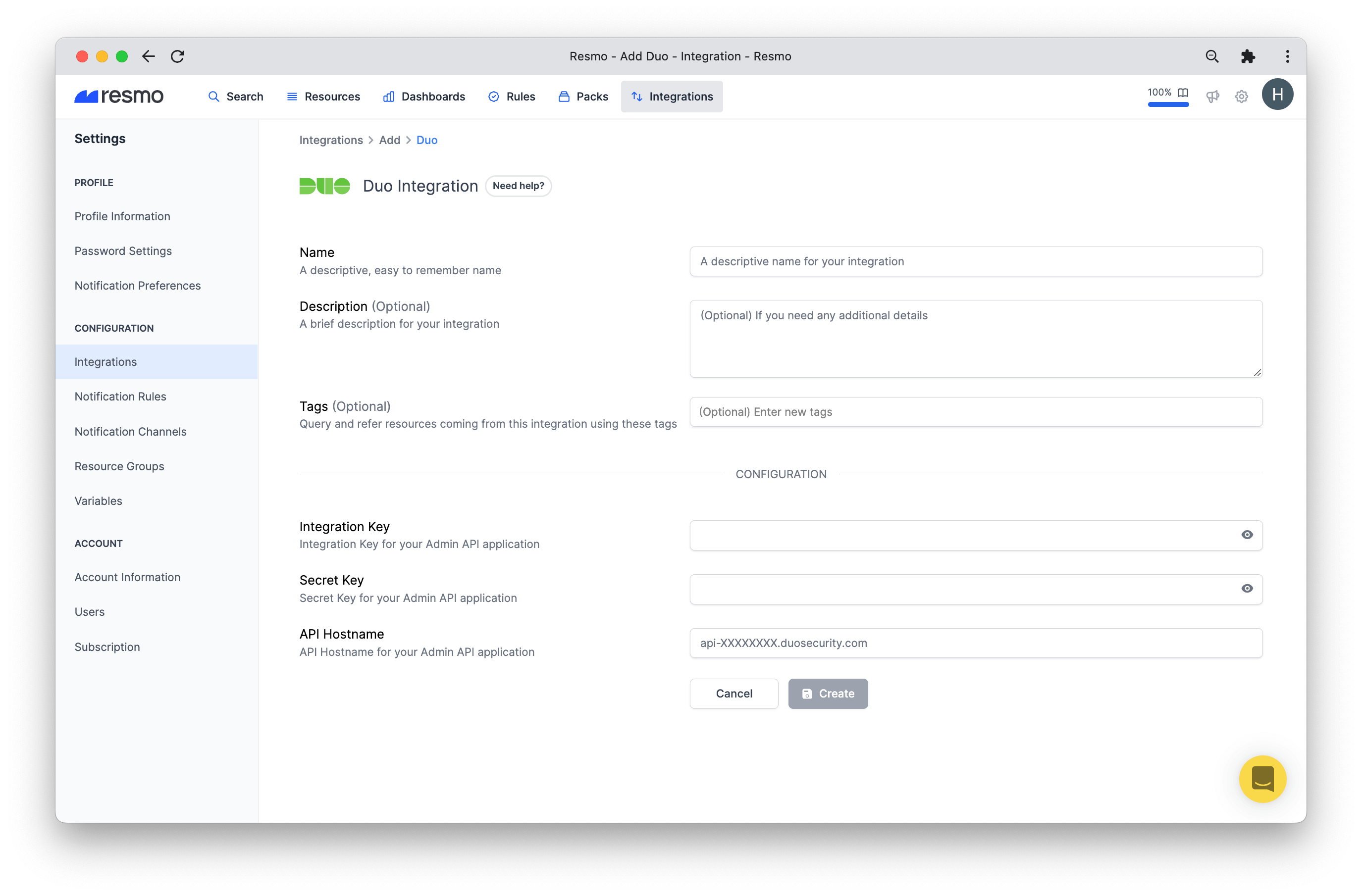Open the browser three-dot menu
The image size is (1362, 896).
(1288, 56)
